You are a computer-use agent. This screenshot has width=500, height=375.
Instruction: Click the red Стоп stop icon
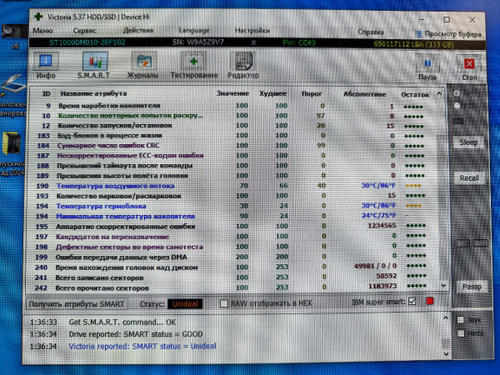(x=469, y=68)
